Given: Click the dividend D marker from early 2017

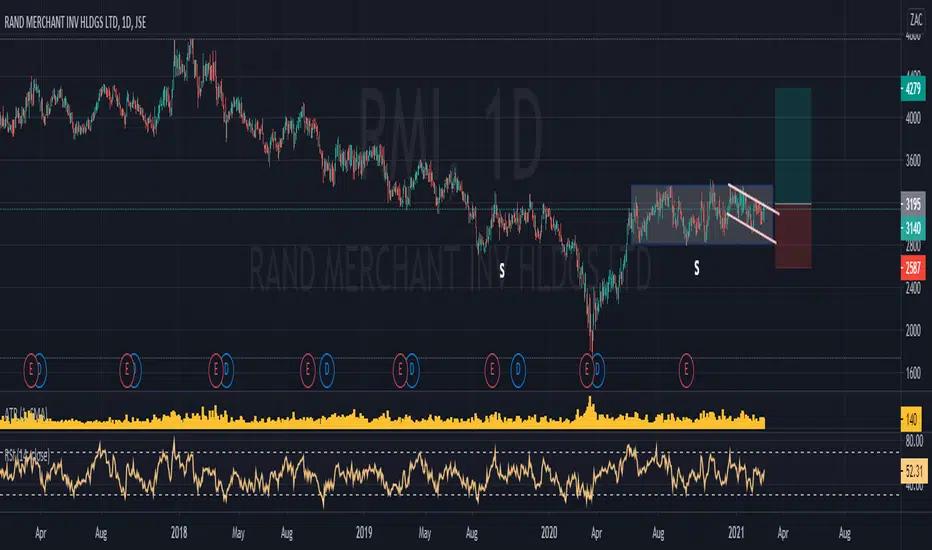Looking at the screenshot, I should [x=40, y=370].
